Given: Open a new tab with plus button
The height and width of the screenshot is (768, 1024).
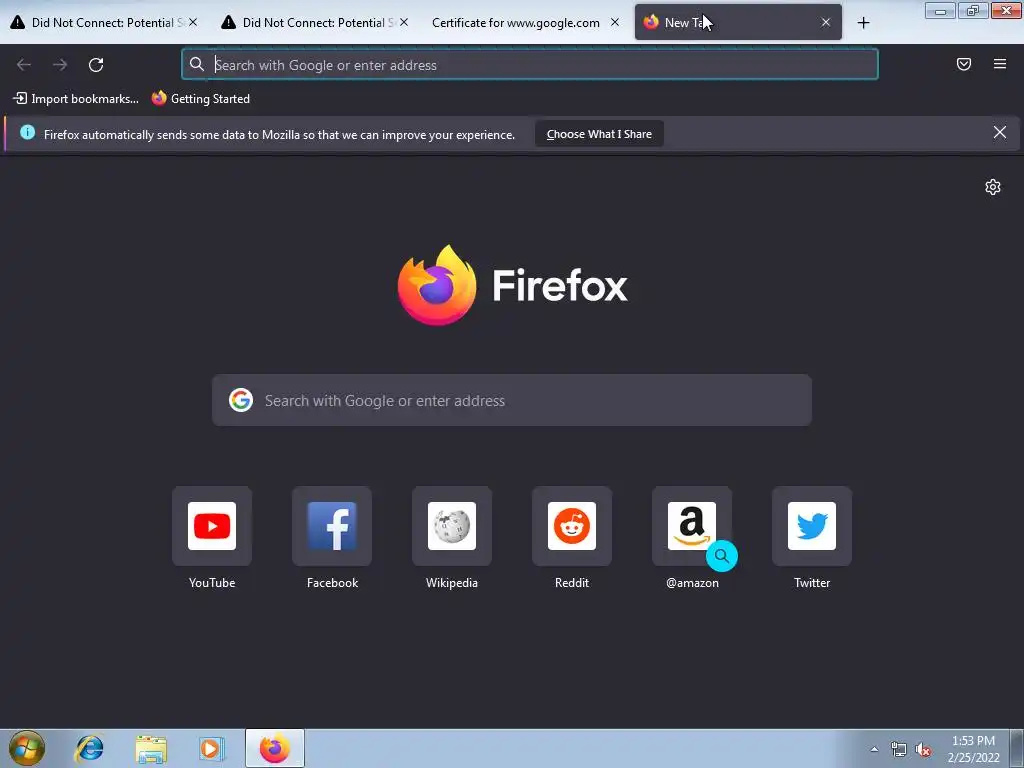Looking at the screenshot, I should click(863, 23).
